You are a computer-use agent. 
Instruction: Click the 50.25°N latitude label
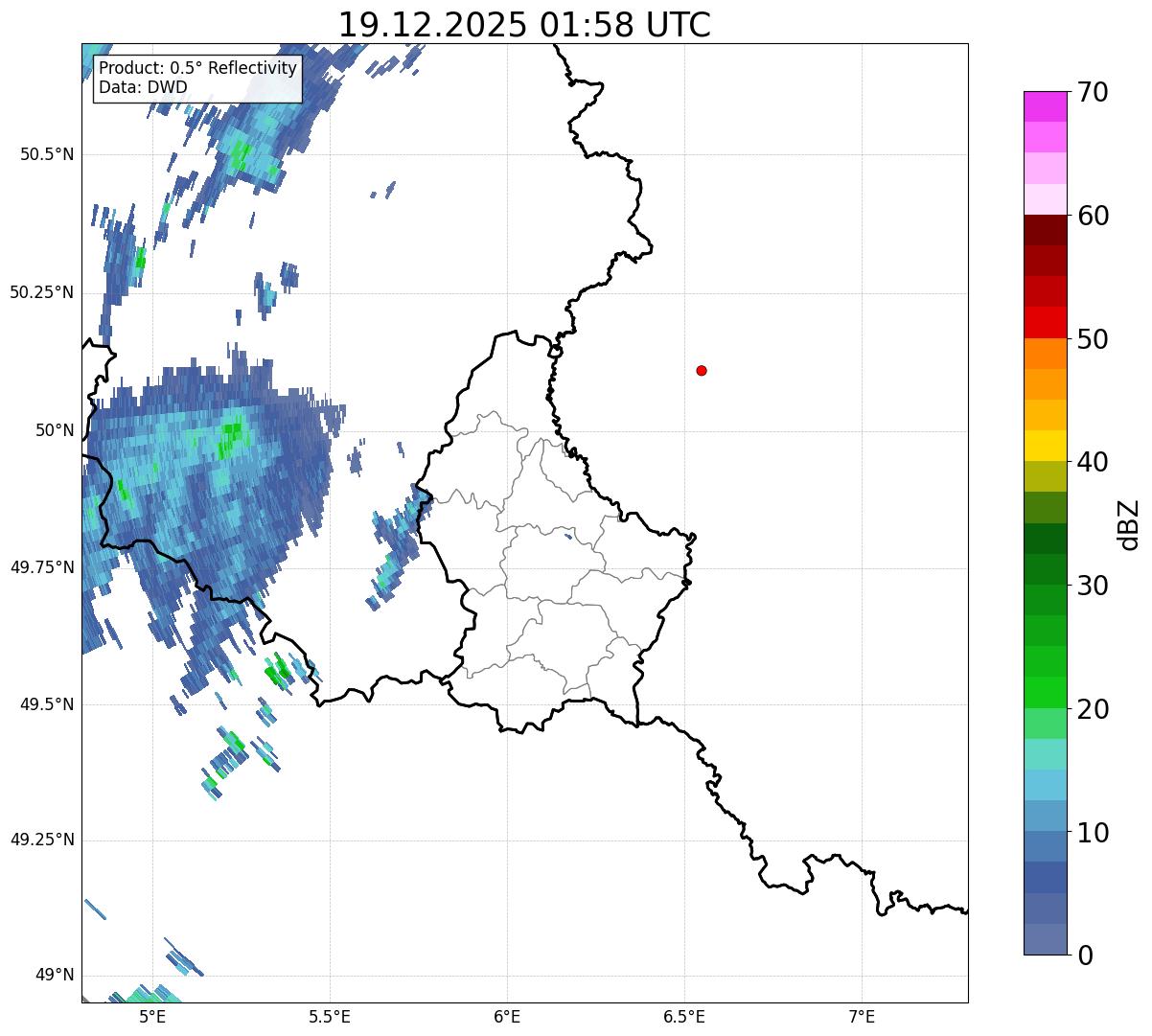click(x=41, y=292)
